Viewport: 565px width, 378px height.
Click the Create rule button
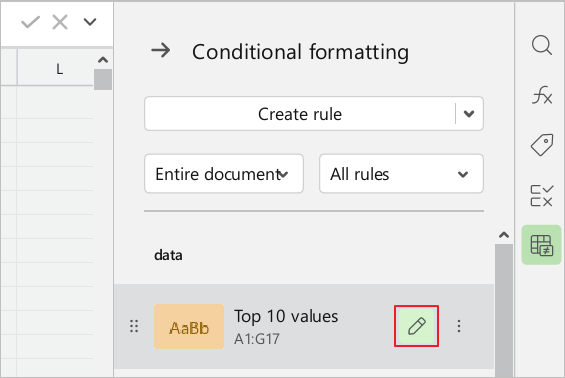(300, 114)
